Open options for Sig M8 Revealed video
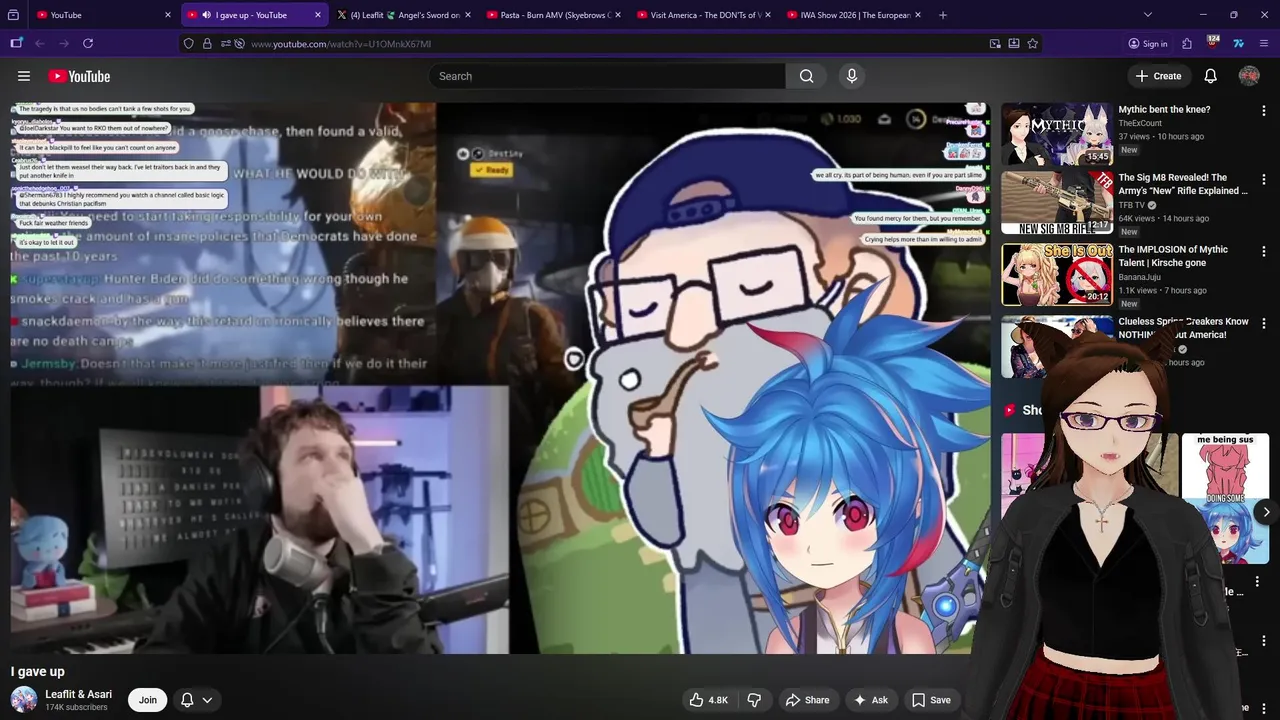This screenshot has width=1280, height=720. tap(1264, 179)
